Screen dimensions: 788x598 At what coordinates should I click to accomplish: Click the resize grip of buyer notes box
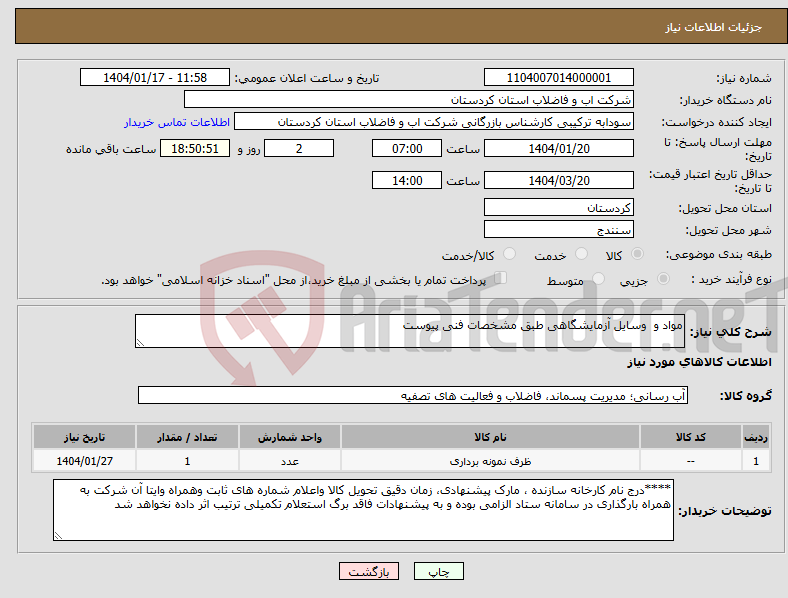point(58,536)
